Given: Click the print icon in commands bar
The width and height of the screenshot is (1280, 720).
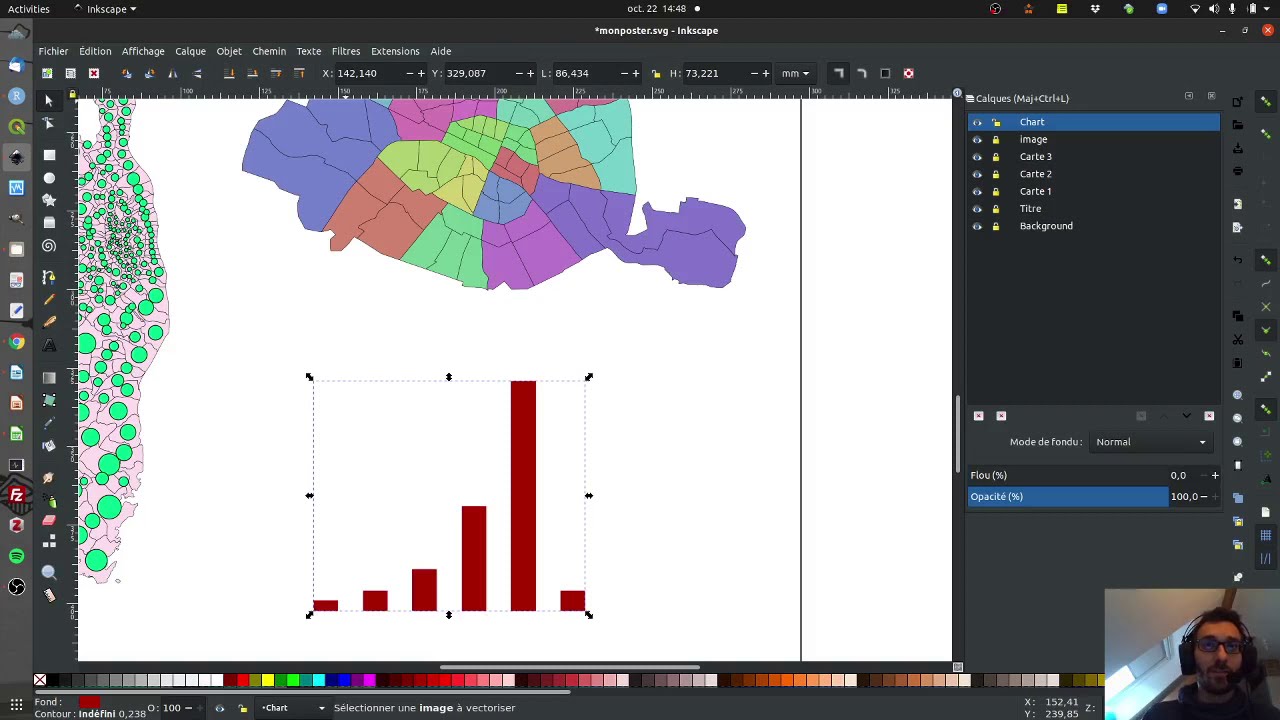Looking at the screenshot, I should pos(1238,171).
